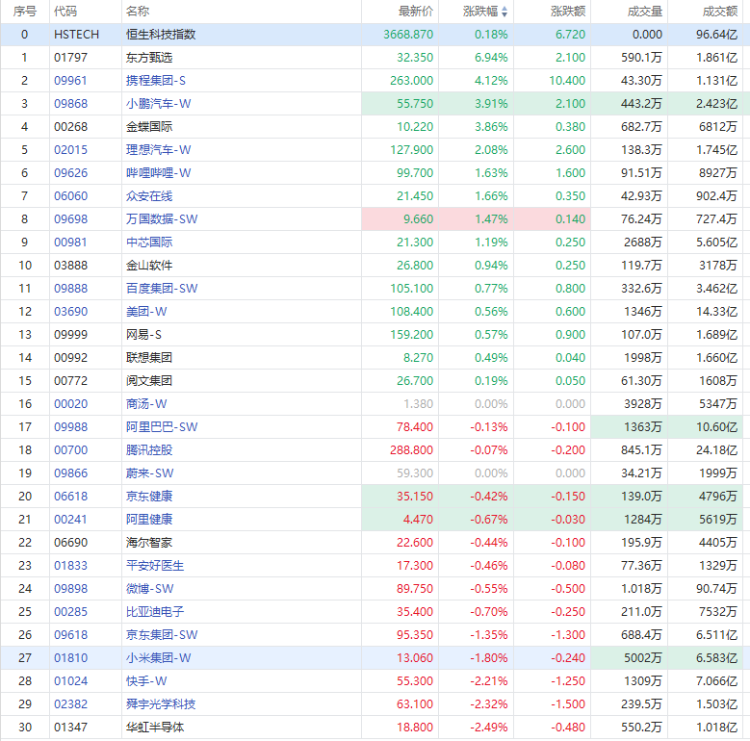Select 联想集团 stock name
The image size is (750, 741).
(x=149, y=357)
